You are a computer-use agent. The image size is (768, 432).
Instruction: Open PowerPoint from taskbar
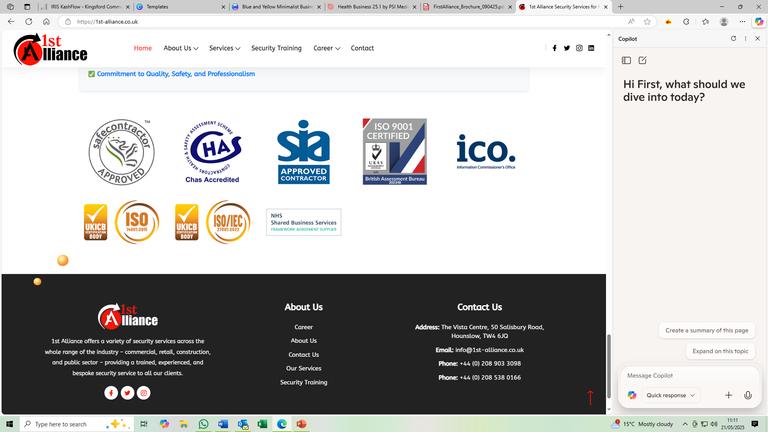[x=301, y=424]
